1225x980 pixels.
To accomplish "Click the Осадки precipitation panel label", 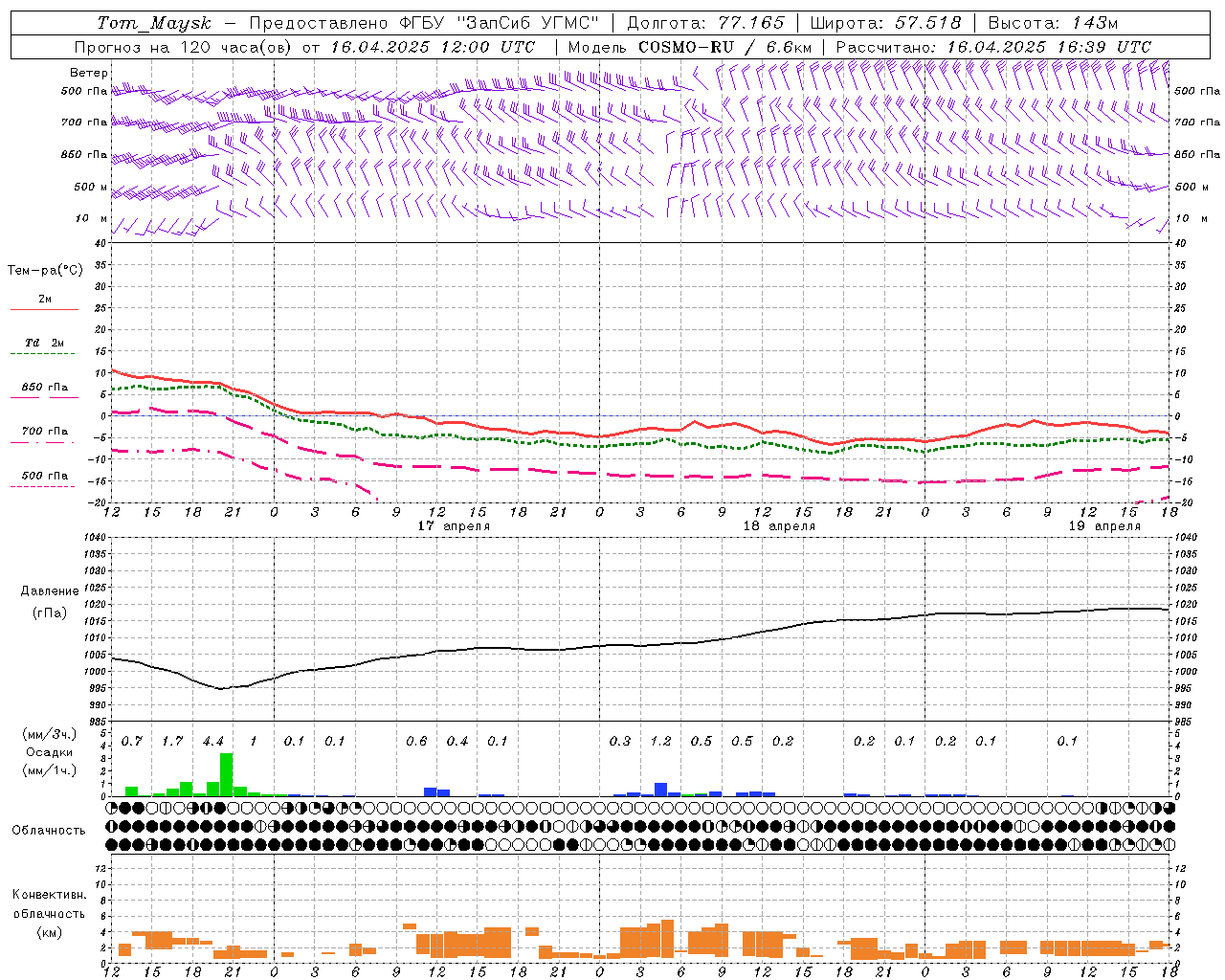I will pos(49,752).
